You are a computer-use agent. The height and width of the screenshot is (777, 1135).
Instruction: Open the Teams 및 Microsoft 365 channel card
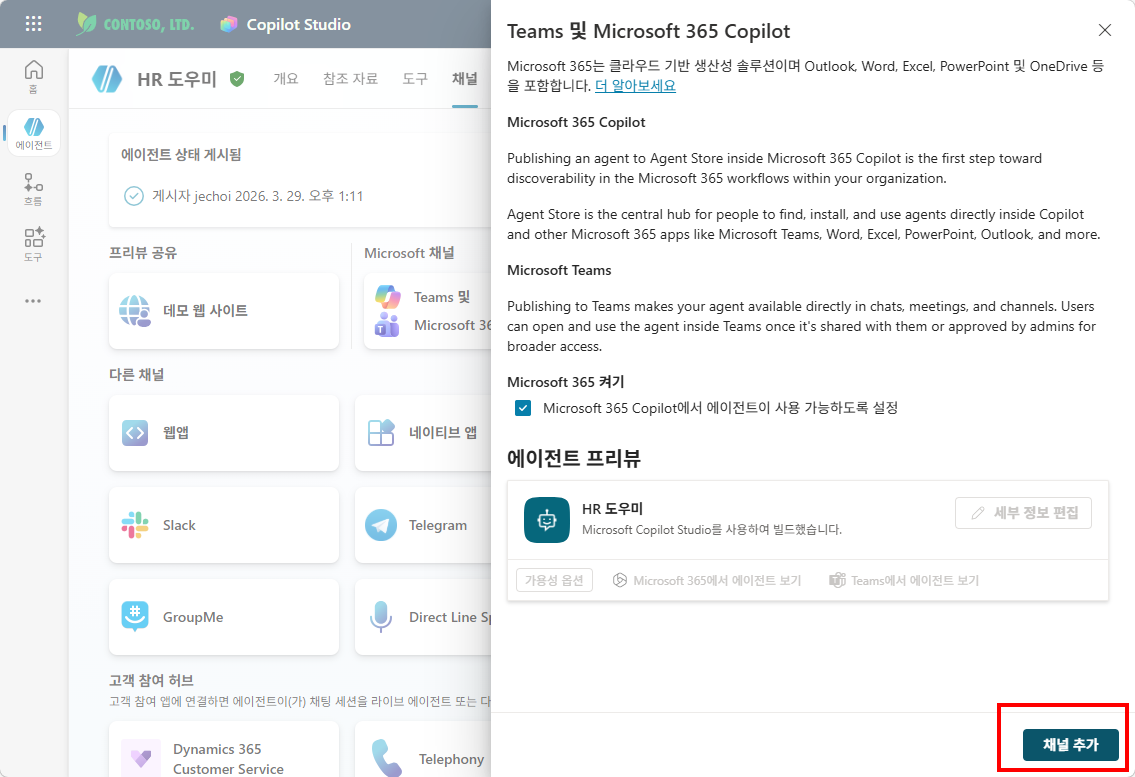coord(428,311)
